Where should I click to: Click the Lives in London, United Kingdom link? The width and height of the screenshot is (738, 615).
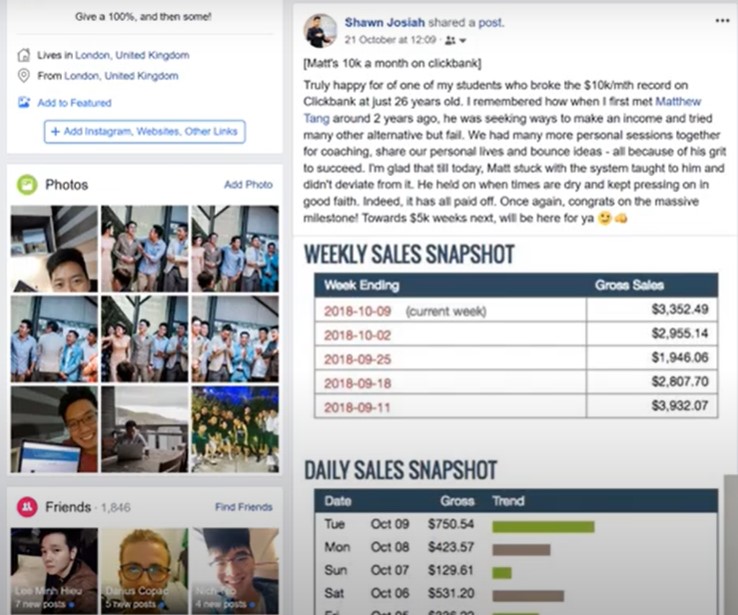click(132, 55)
